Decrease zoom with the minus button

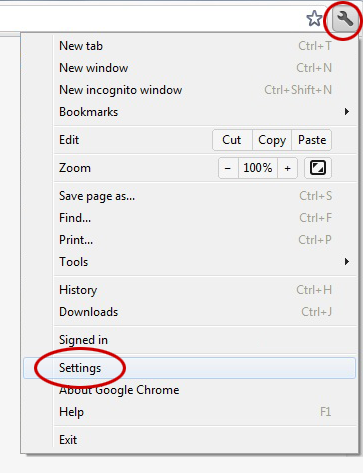pyautogui.click(x=228, y=168)
